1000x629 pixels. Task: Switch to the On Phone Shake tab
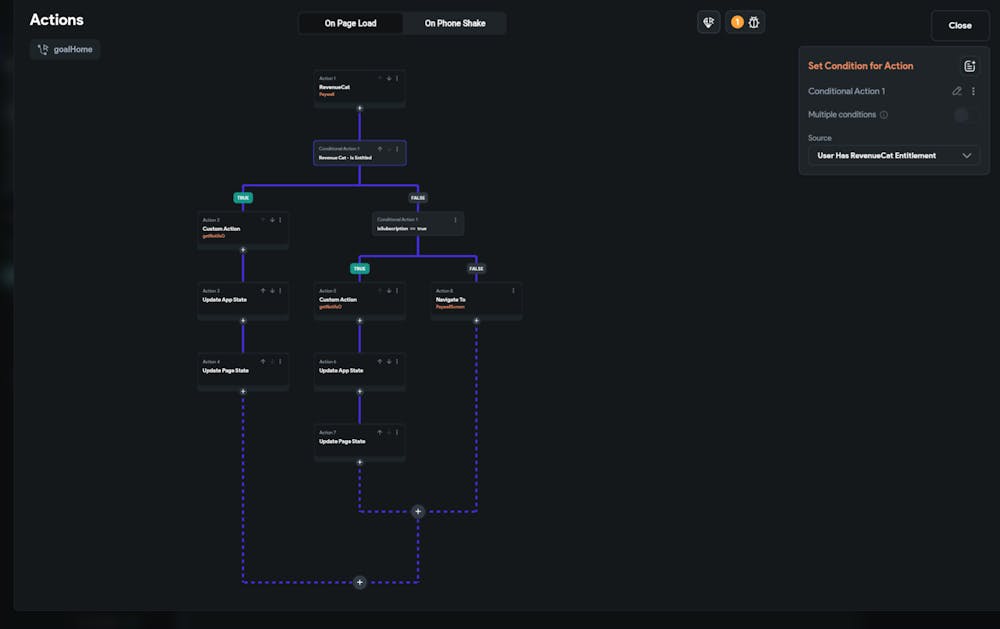pyautogui.click(x=455, y=23)
